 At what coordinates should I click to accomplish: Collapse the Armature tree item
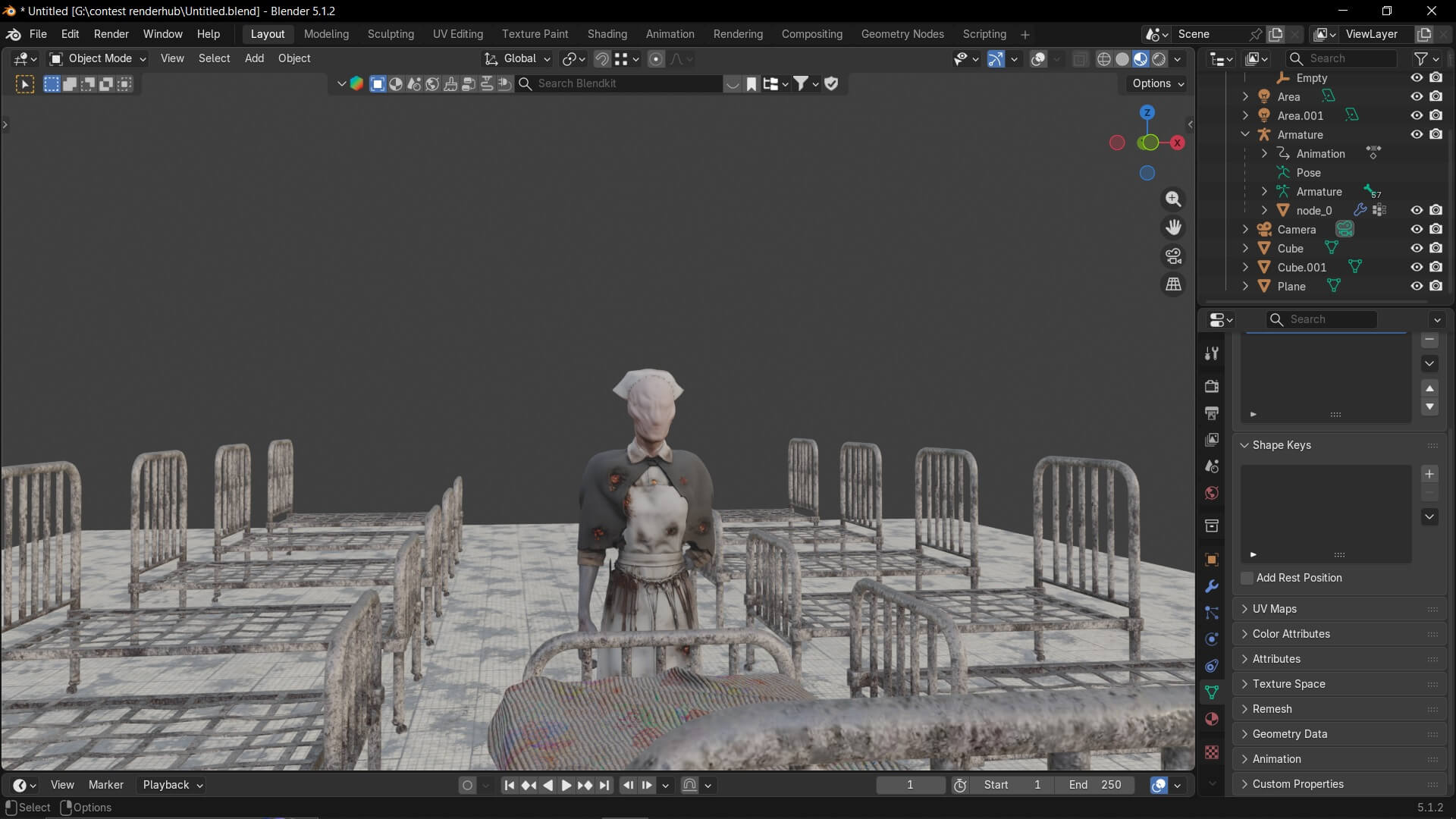coord(1245,134)
